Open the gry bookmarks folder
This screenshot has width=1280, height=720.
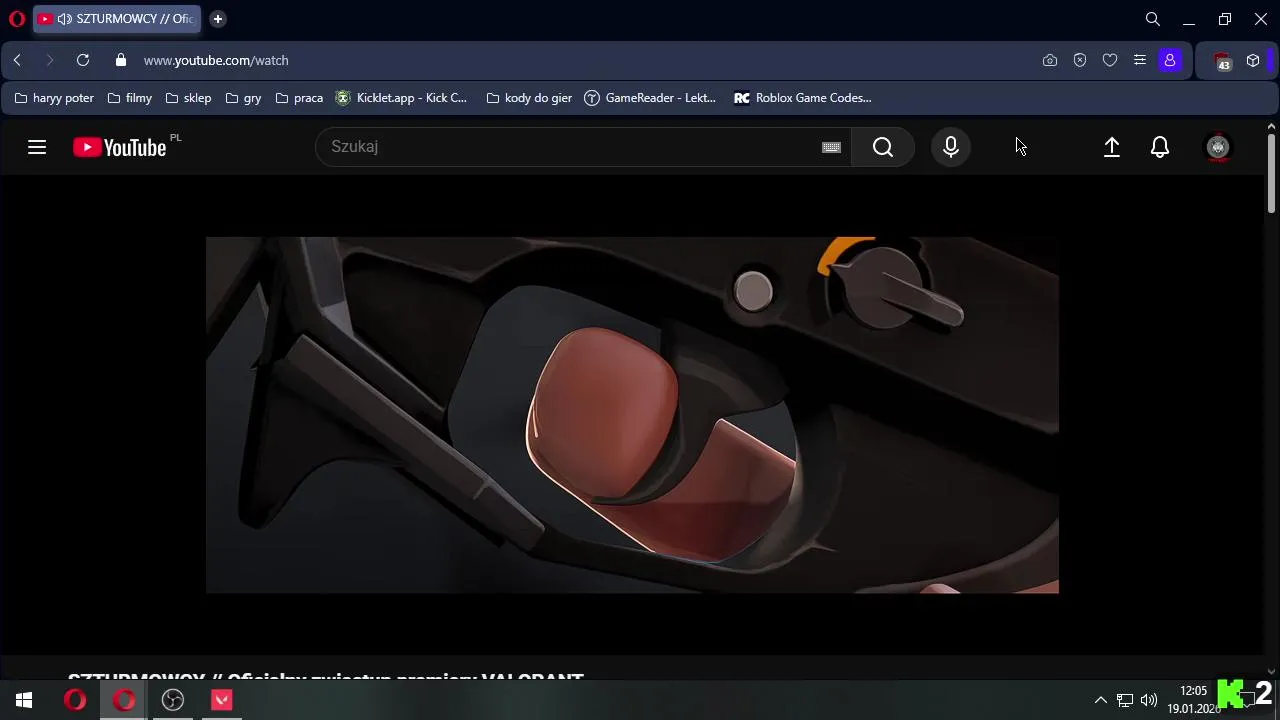point(244,98)
